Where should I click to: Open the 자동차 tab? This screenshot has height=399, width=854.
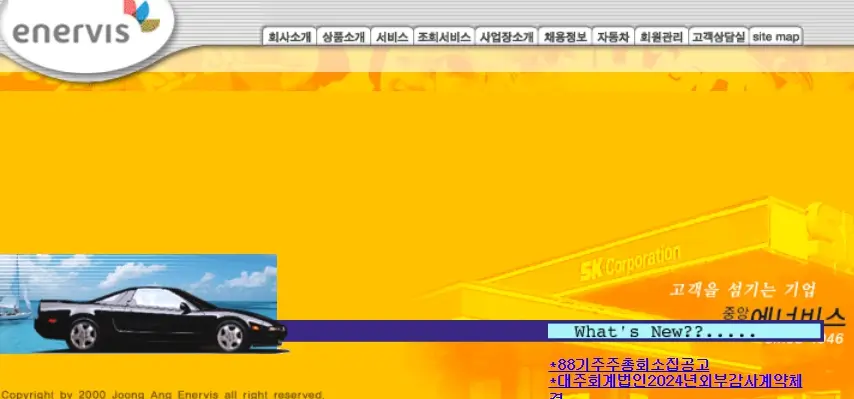tap(613, 36)
